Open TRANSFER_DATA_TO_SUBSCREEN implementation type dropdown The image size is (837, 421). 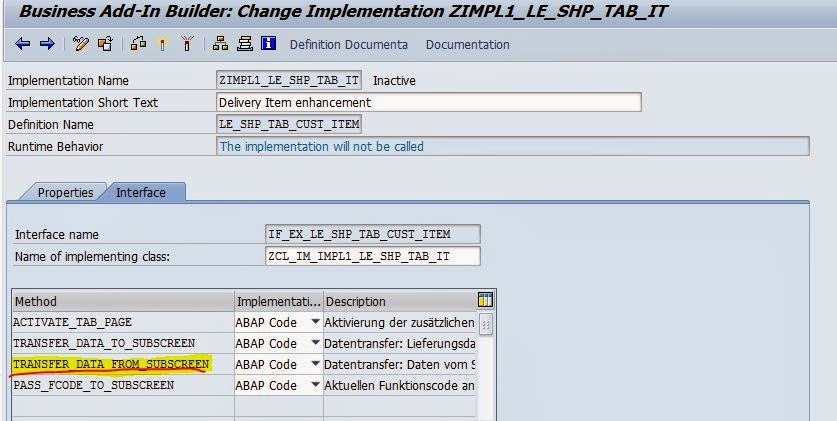click(x=315, y=343)
